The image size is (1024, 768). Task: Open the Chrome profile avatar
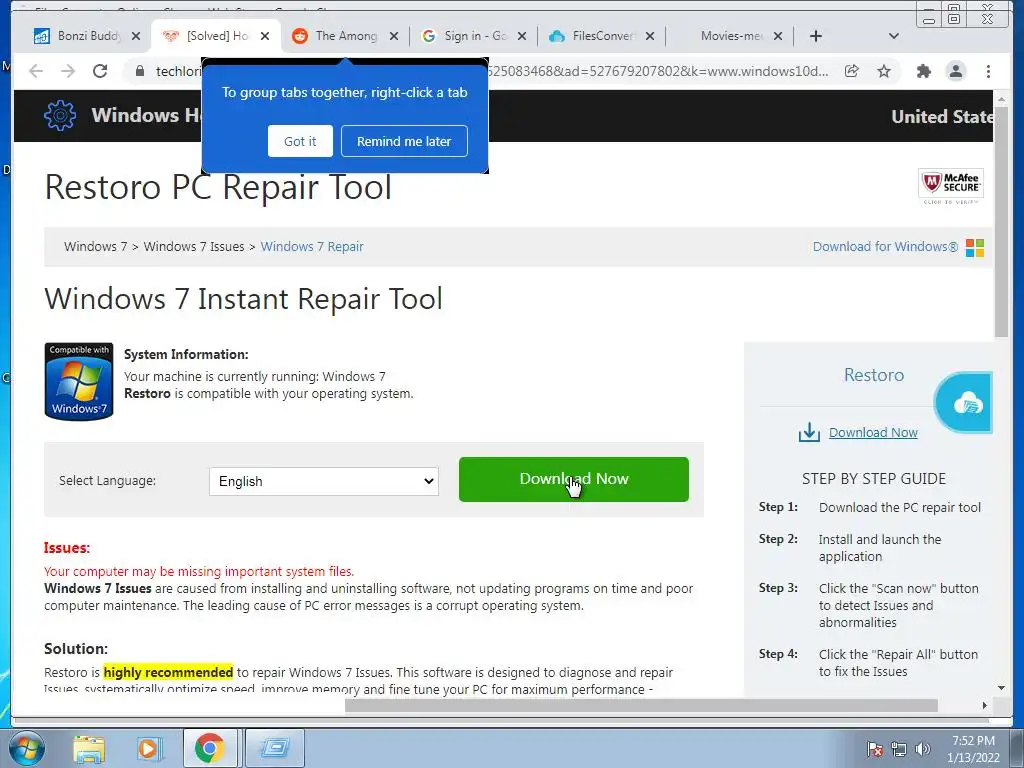(x=955, y=71)
